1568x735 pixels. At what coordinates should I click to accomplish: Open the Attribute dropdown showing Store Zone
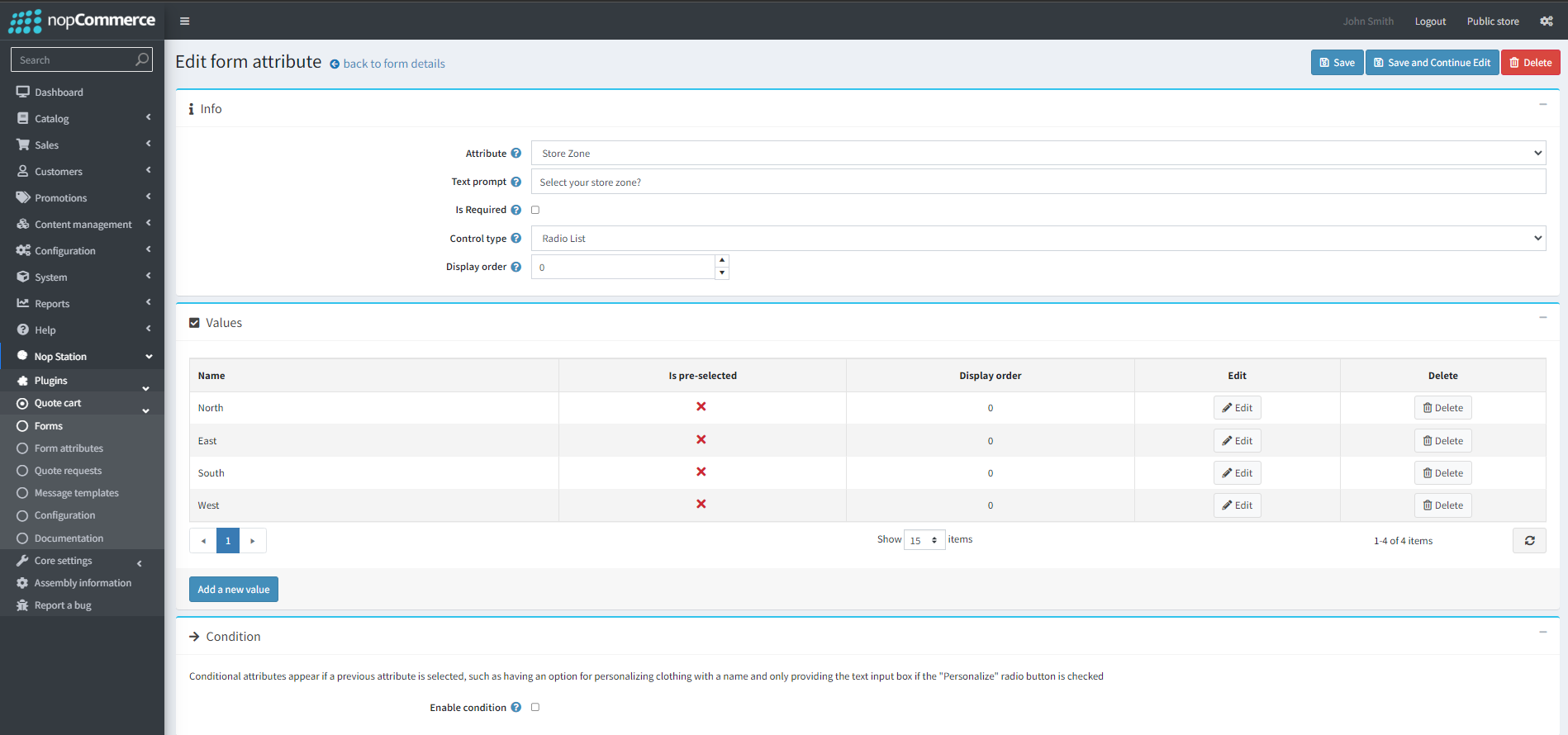click(x=1038, y=154)
